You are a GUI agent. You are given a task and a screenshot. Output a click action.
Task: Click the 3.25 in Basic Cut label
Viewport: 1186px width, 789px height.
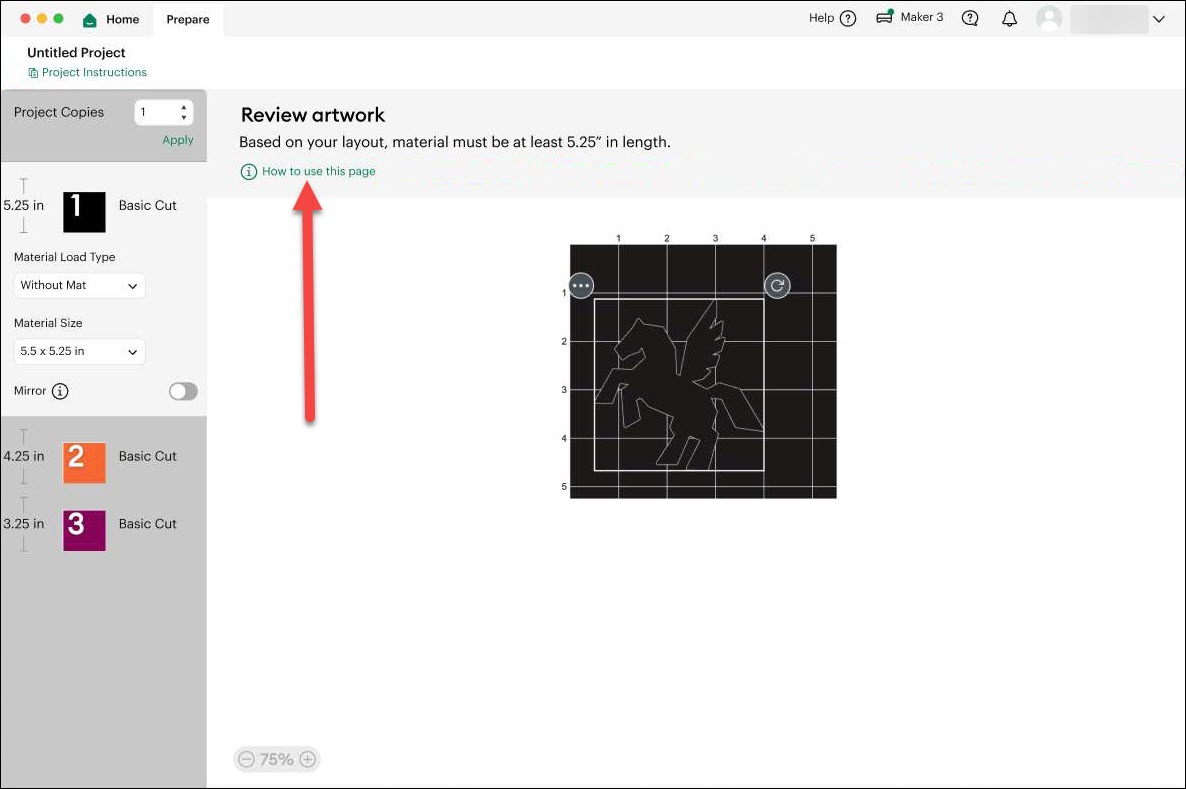147,523
